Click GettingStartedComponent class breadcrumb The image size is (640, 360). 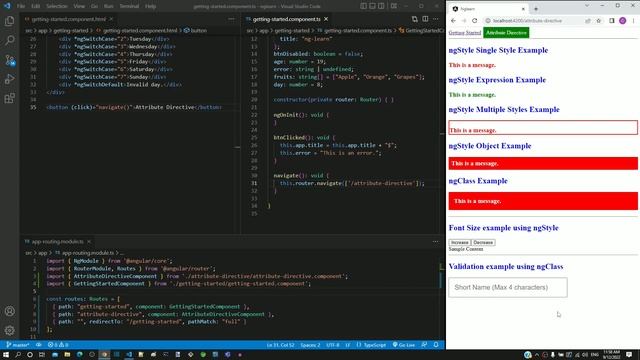coord(421,31)
